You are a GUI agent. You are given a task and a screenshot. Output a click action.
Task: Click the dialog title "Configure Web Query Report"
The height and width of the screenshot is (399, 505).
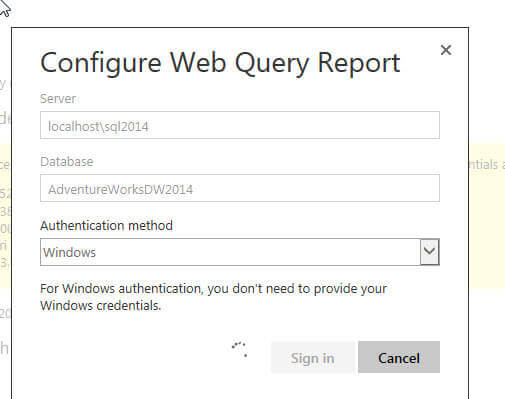tap(220, 63)
